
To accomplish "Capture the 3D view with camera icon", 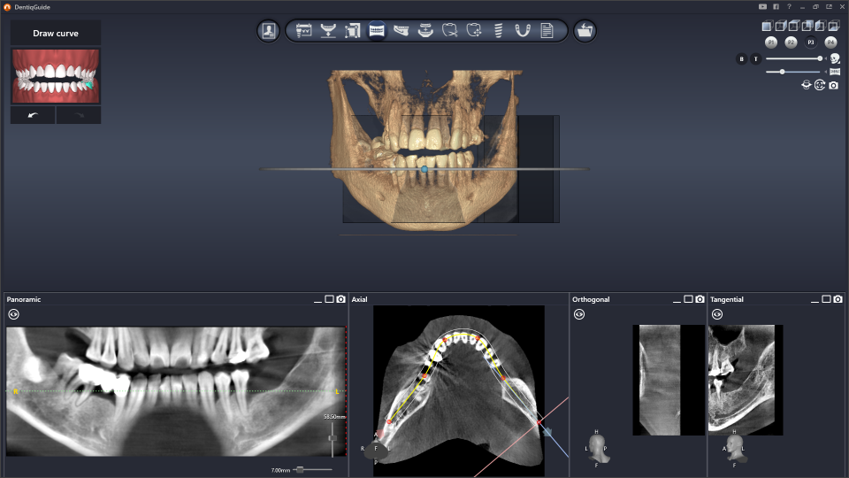I will [834, 85].
